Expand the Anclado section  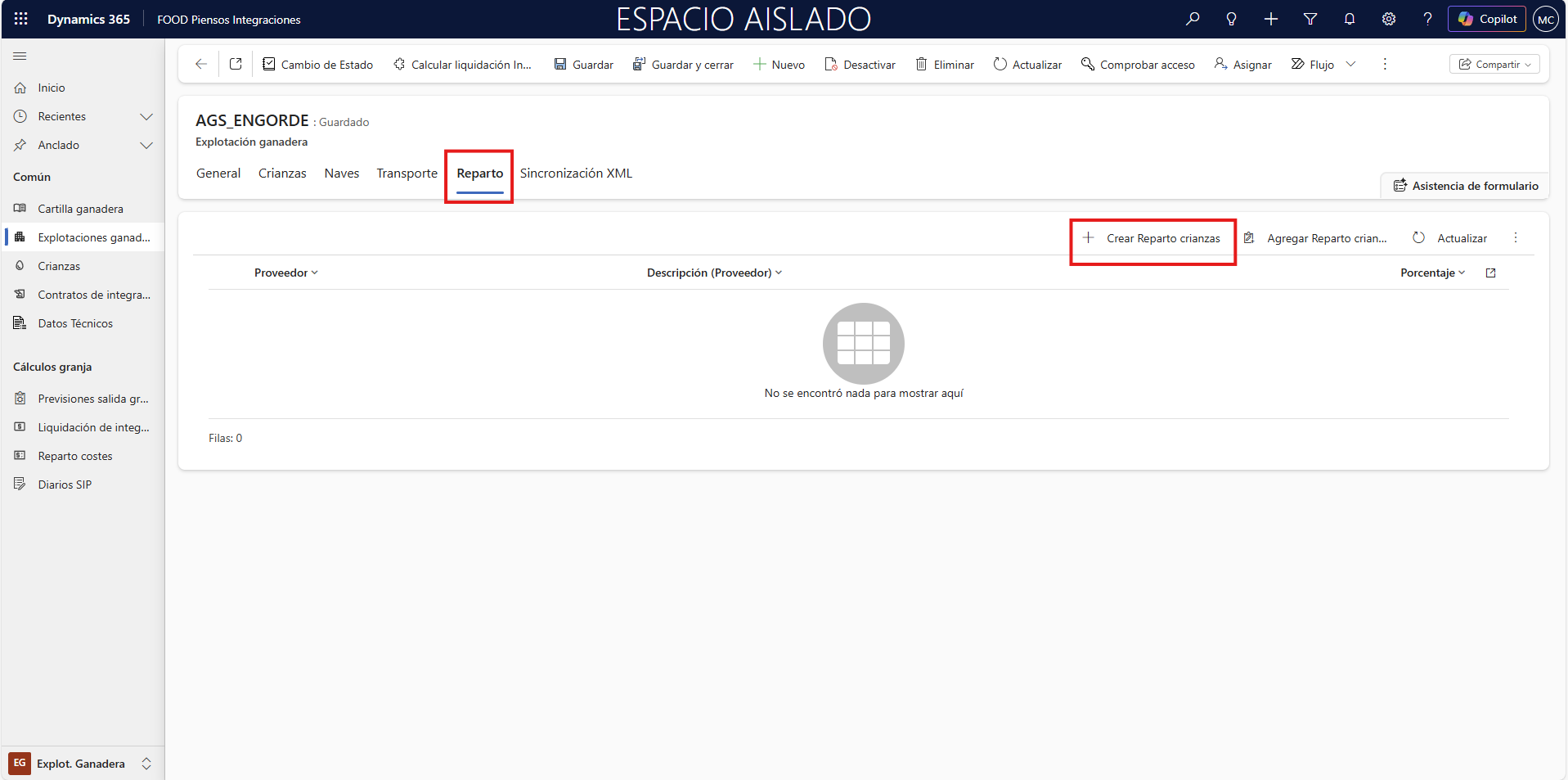[x=146, y=145]
